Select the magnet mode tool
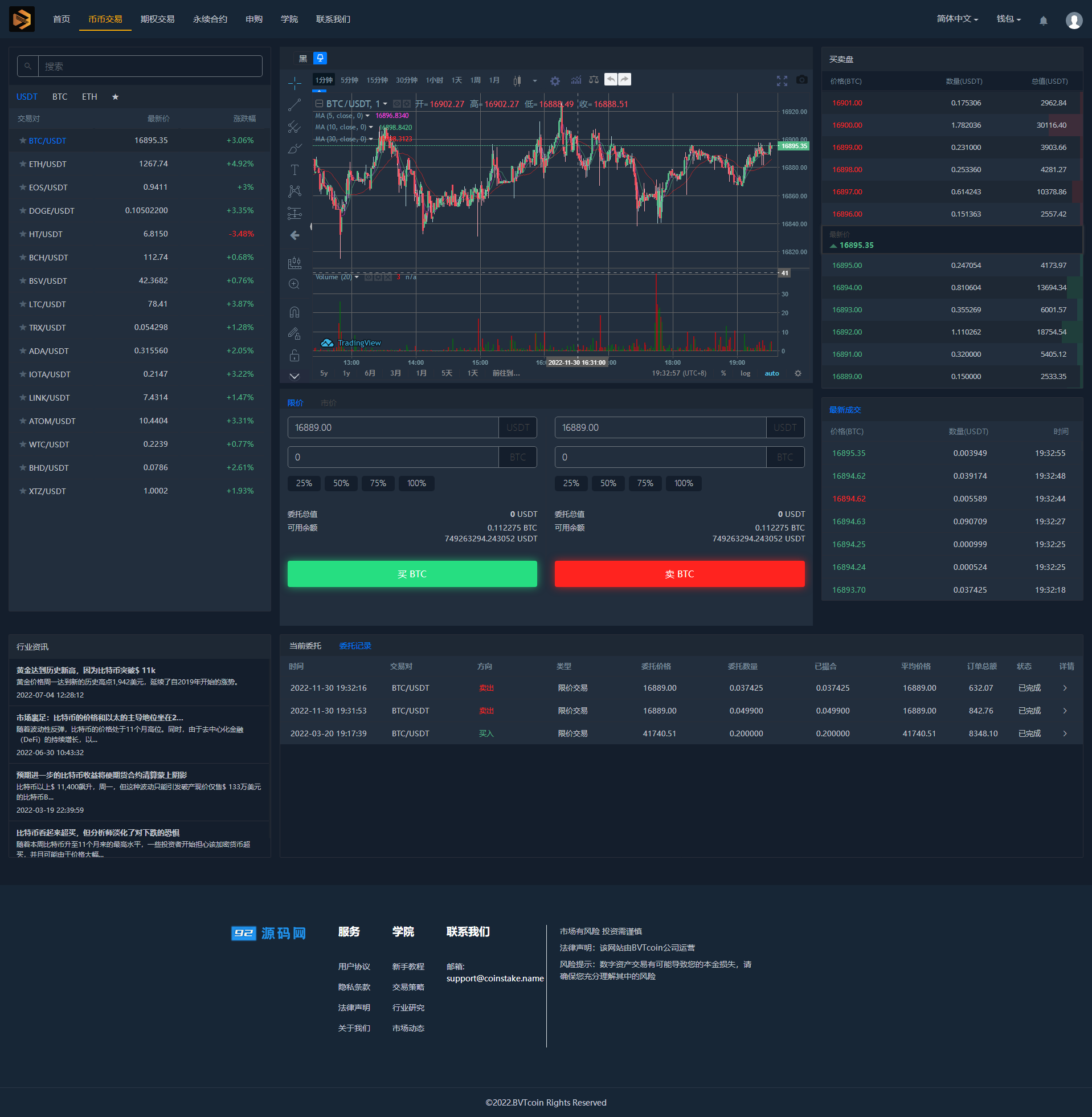Viewport: 1092px width, 1117px height. coord(295,312)
